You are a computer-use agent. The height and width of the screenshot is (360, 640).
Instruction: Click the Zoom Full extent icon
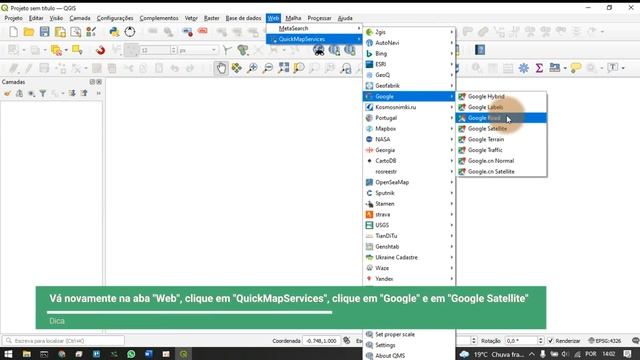click(283, 68)
